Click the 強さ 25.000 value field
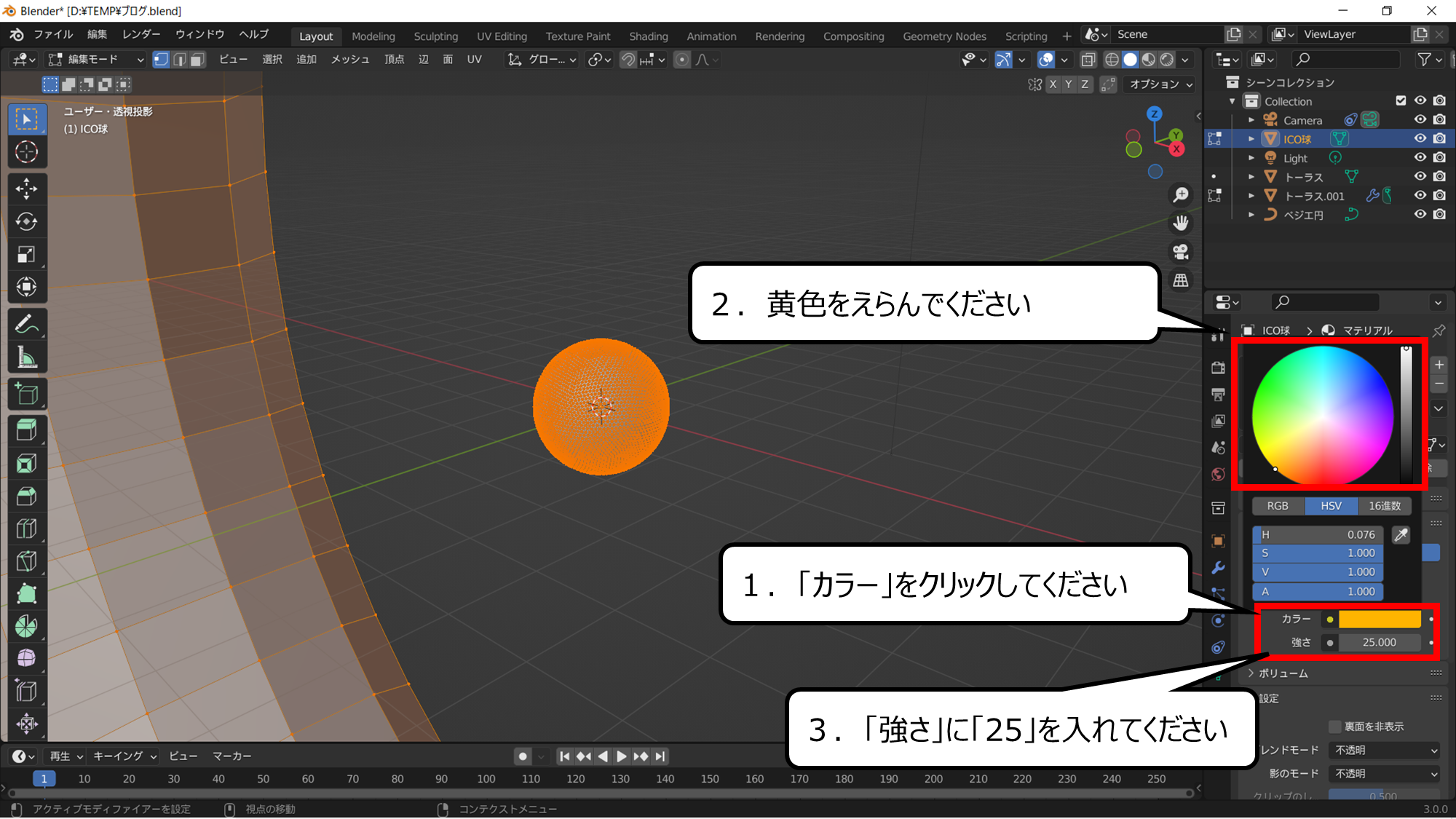The width and height of the screenshot is (1456, 819). [x=1380, y=642]
